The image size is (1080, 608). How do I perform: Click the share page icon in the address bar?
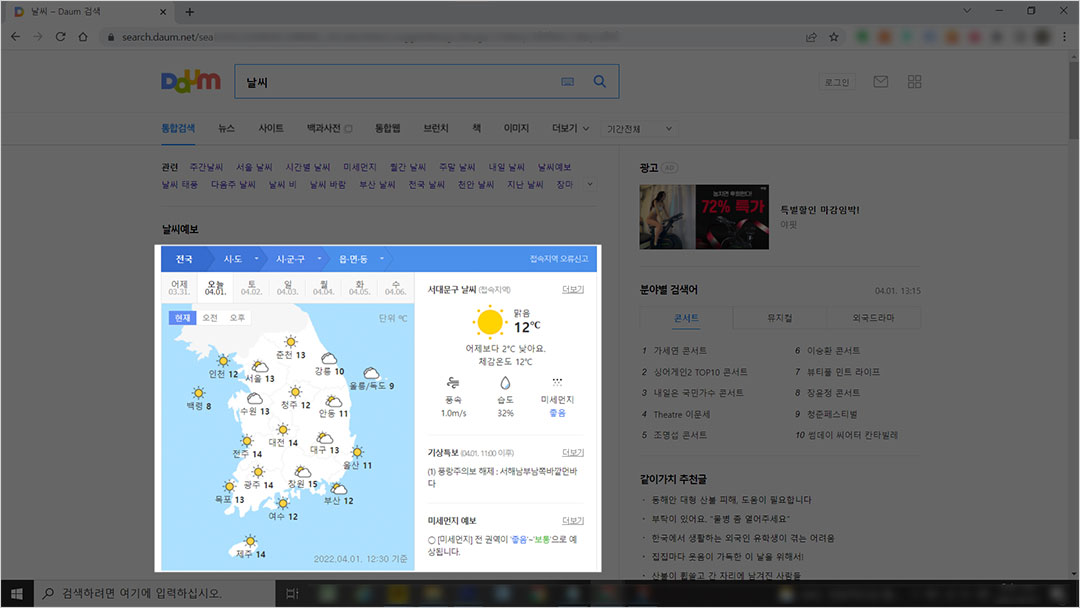pyautogui.click(x=811, y=37)
